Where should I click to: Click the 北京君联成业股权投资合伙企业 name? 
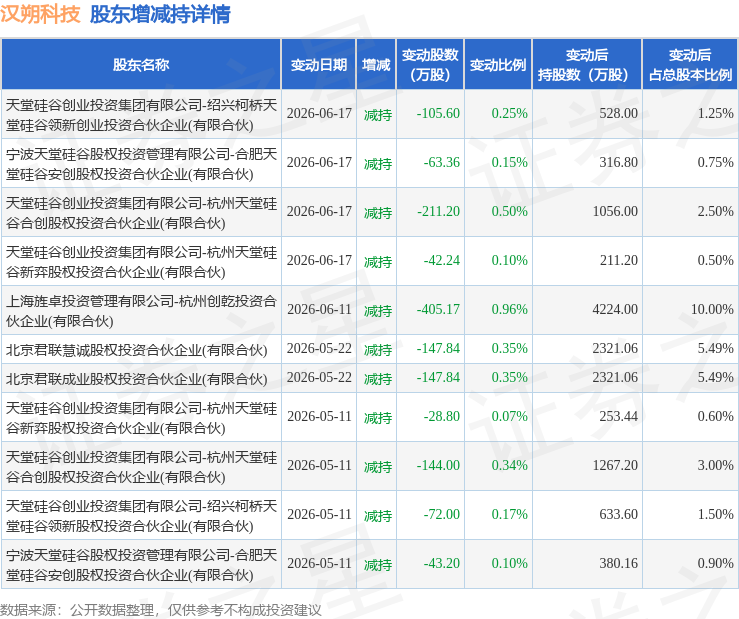point(136,378)
